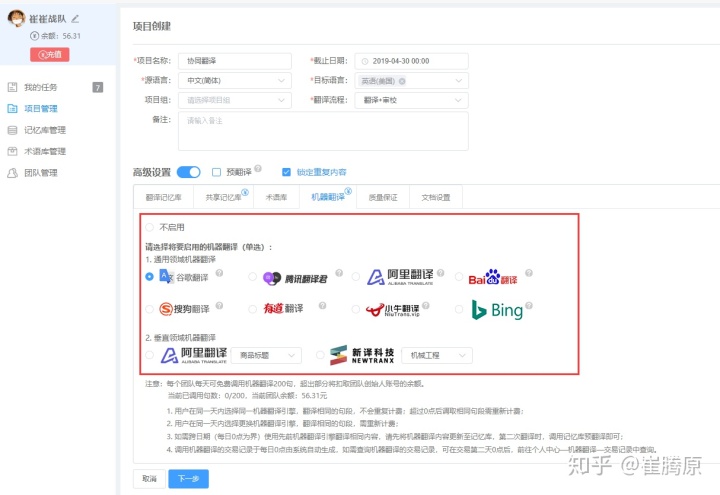Check the 预翻译 checkbox
Viewport: 720px width, 495px height.
pyautogui.click(x=216, y=172)
